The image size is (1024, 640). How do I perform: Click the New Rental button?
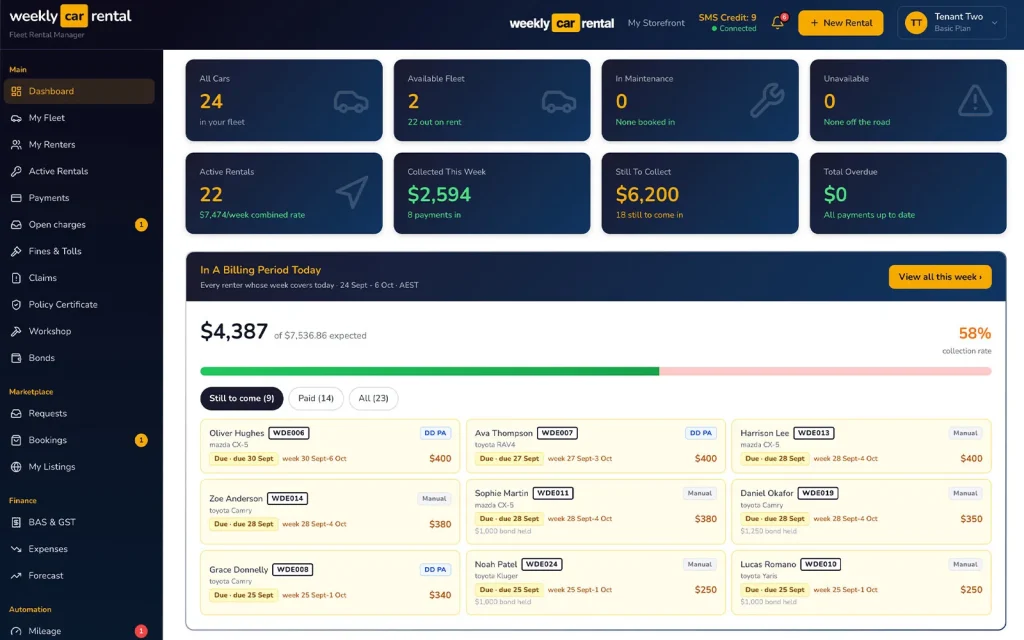(x=840, y=23)
